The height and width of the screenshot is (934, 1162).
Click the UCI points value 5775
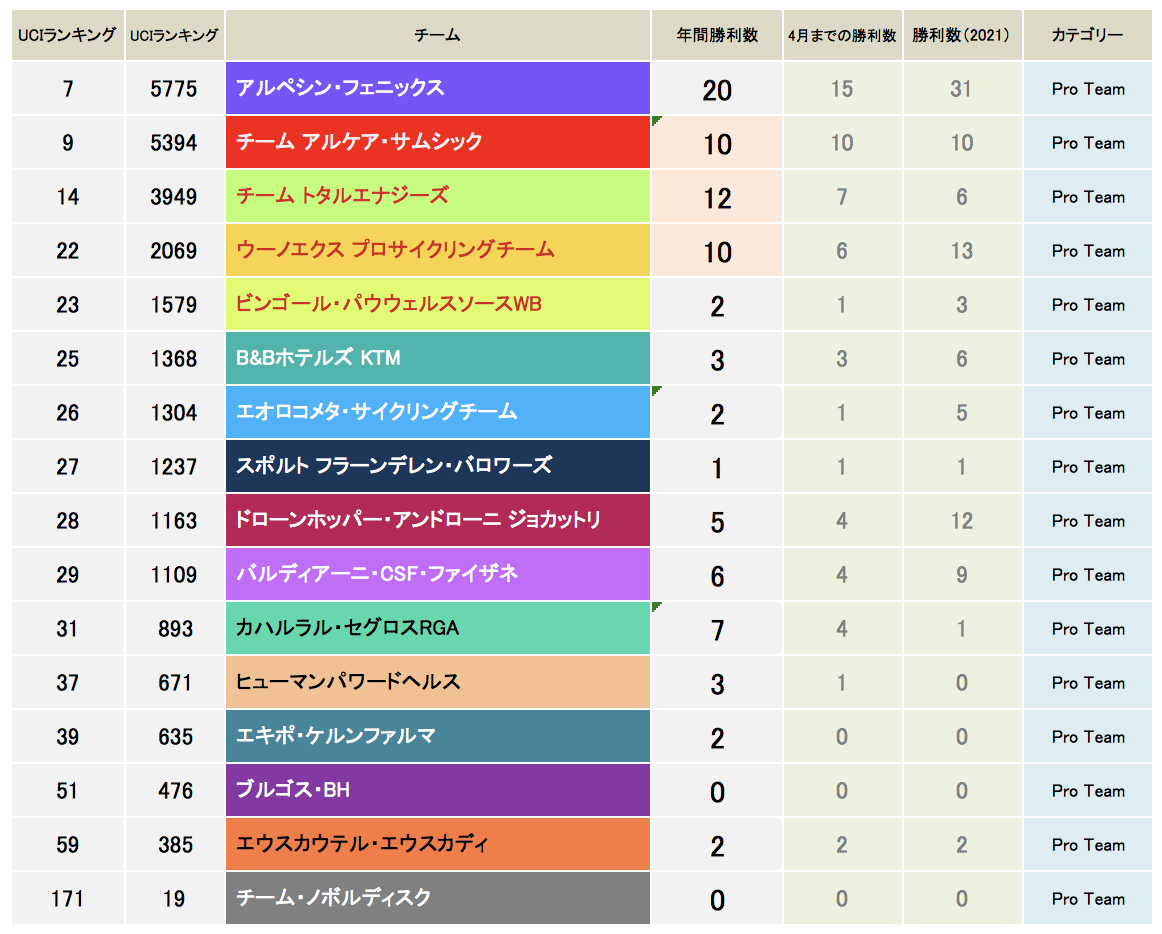click(174, 89)
